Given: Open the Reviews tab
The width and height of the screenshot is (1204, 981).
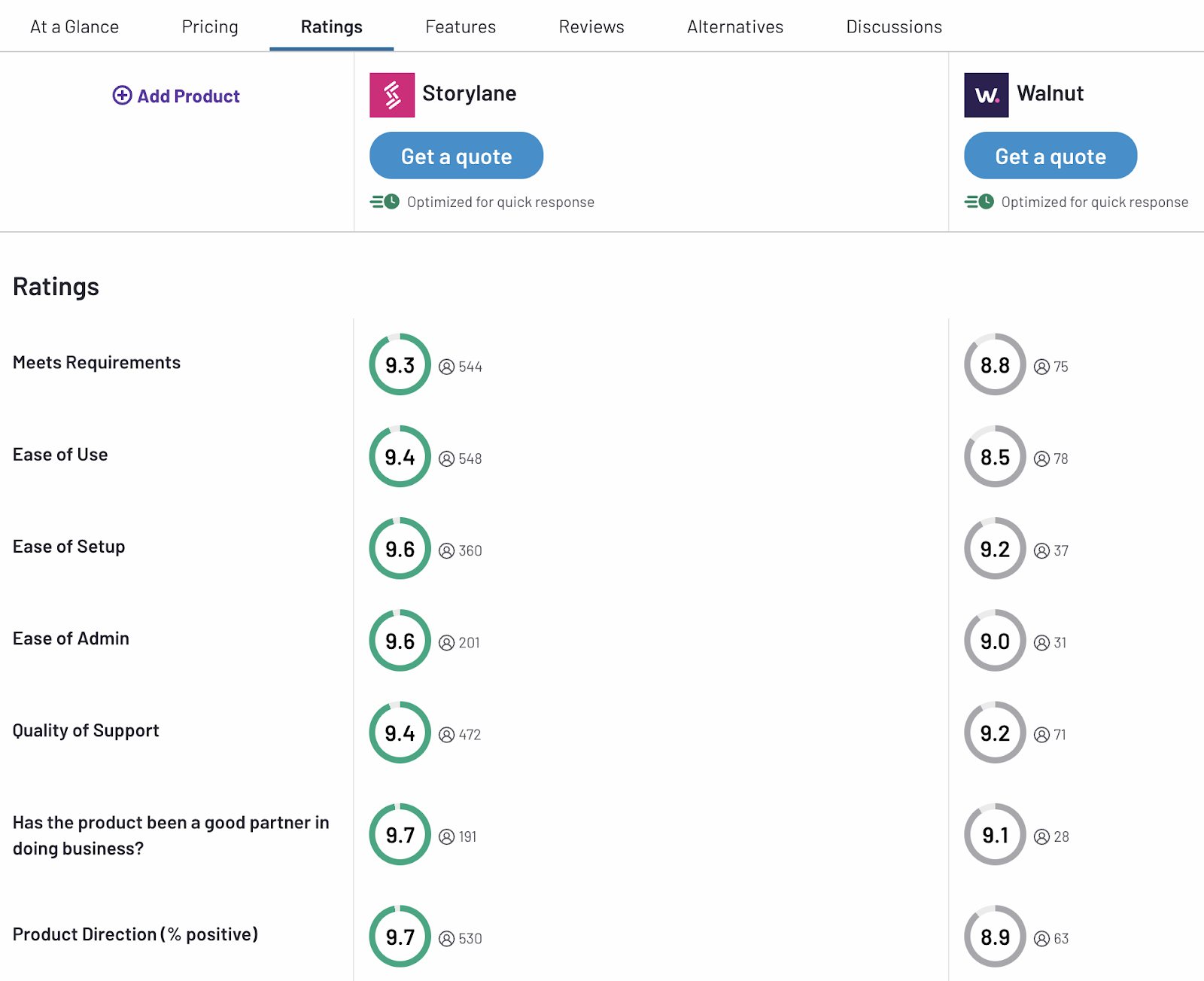Looking at the screenshot, I should coord(591,26).
